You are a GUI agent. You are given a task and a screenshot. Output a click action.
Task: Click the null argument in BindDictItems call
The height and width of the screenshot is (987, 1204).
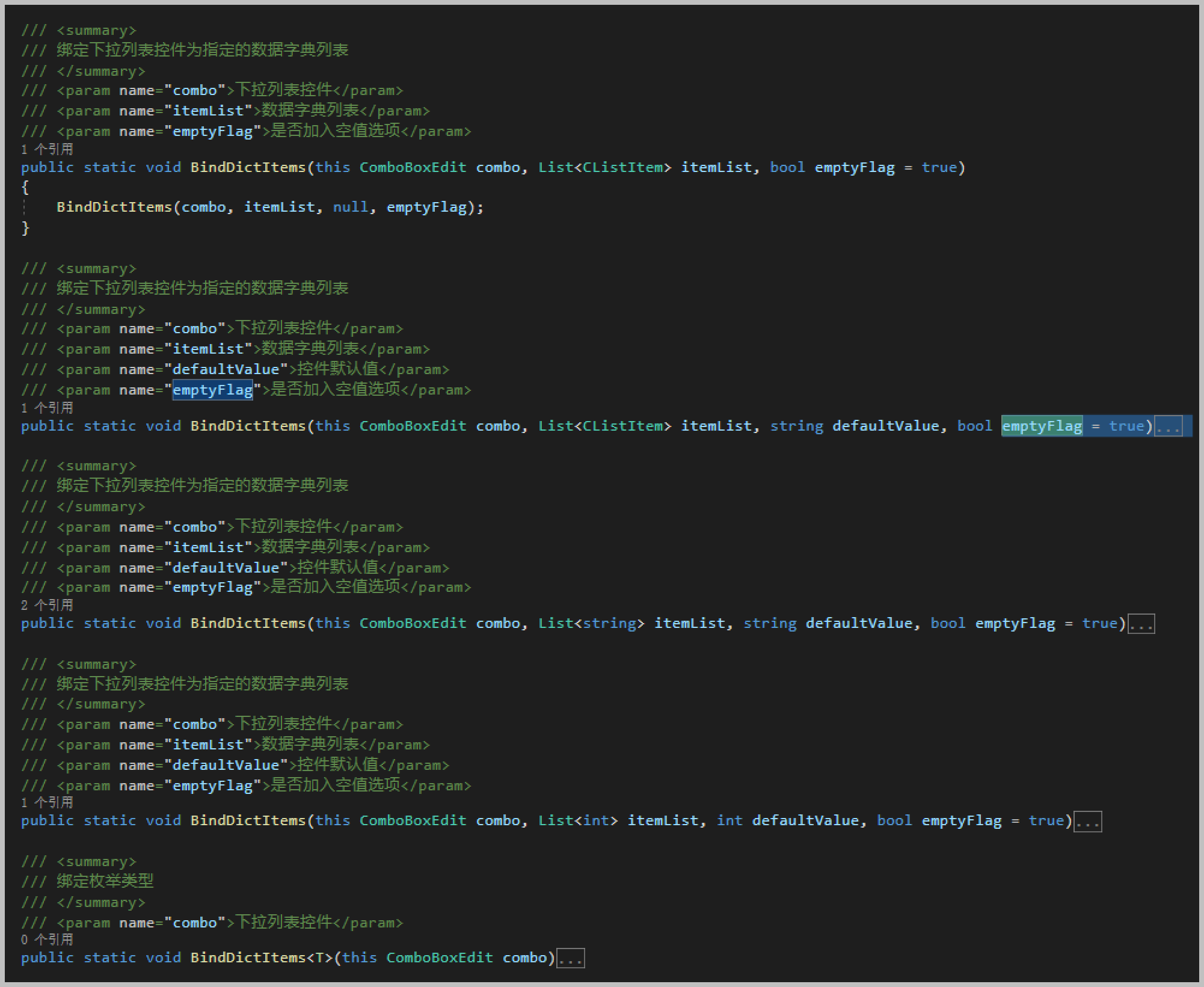(x=350, y=208)
